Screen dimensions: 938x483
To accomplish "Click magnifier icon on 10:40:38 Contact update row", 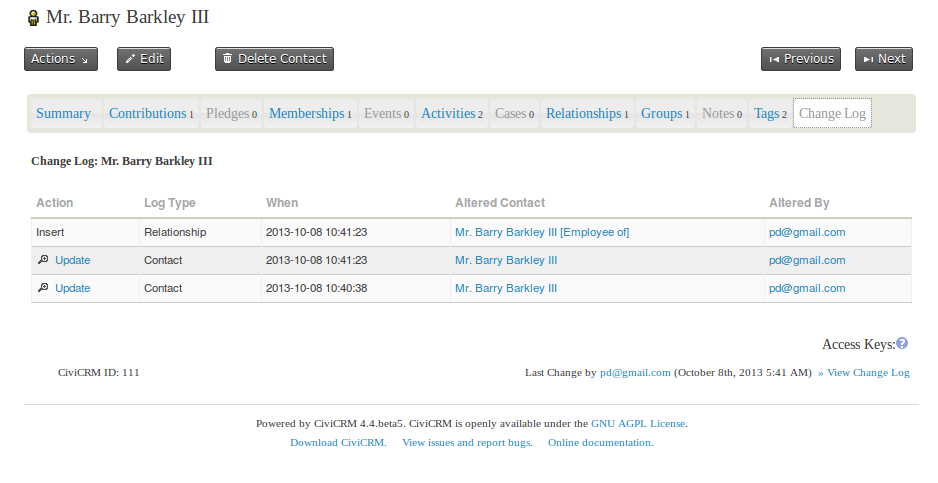I will coord(42,288).
